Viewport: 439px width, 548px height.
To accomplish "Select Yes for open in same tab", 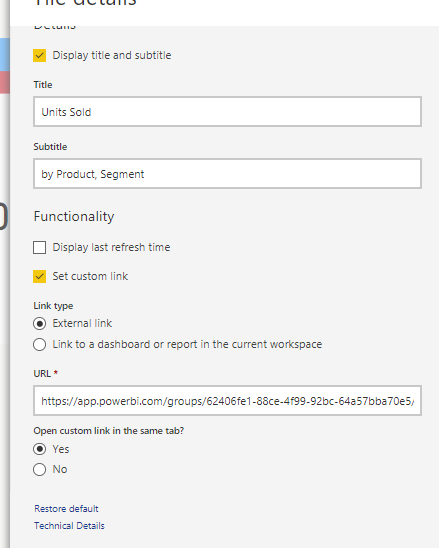I will (39, 449).
